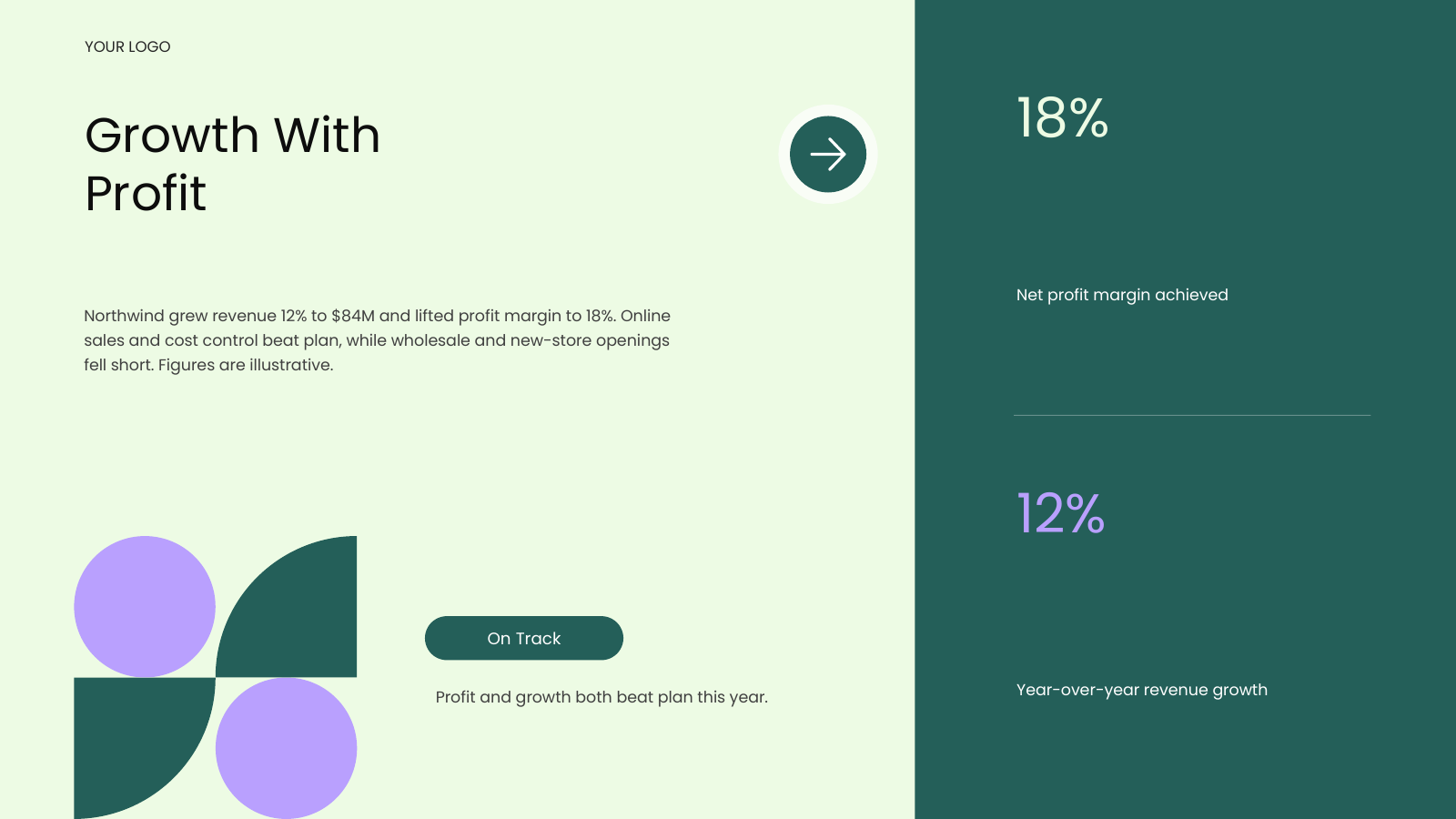The width and height of the screenshot is (1456, 819).
Task: Click the On Track button
Action: point(524,638)
